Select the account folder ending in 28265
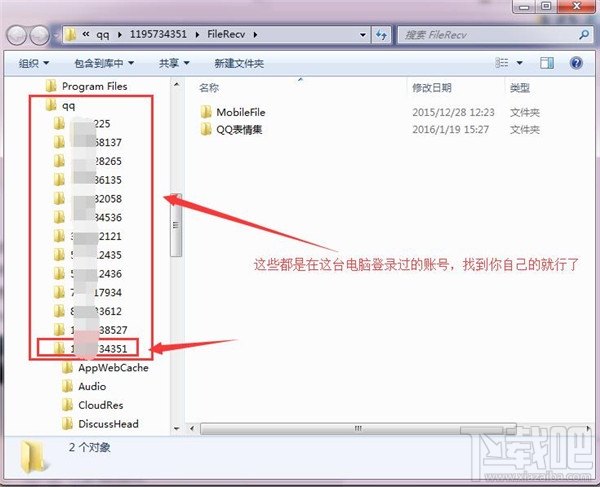The image size is (600, 487). pos(88,161)
